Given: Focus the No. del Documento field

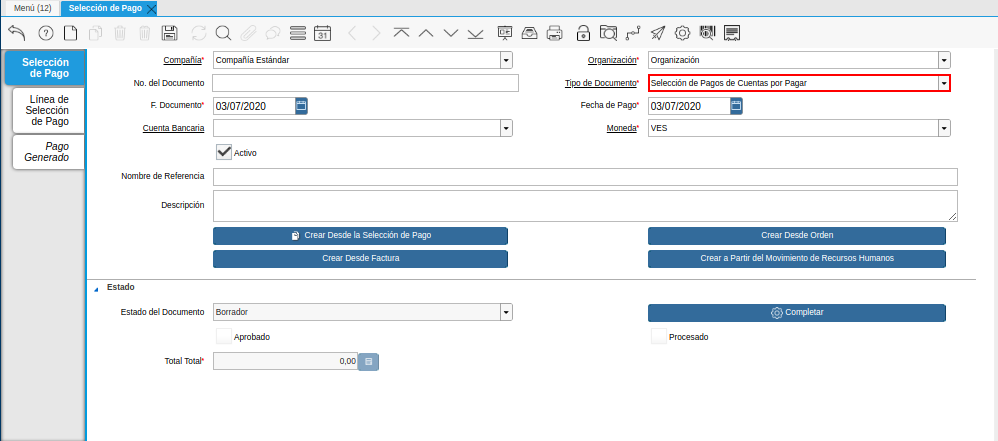Looking at the screenshot, I should [365, 83].
